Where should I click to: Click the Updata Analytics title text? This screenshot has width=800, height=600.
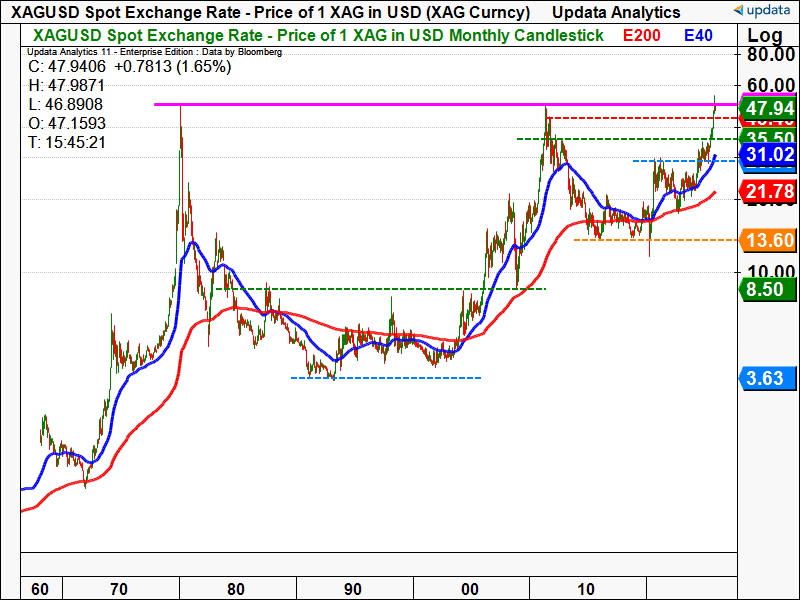pyautogui.click(x=615, y=13)
